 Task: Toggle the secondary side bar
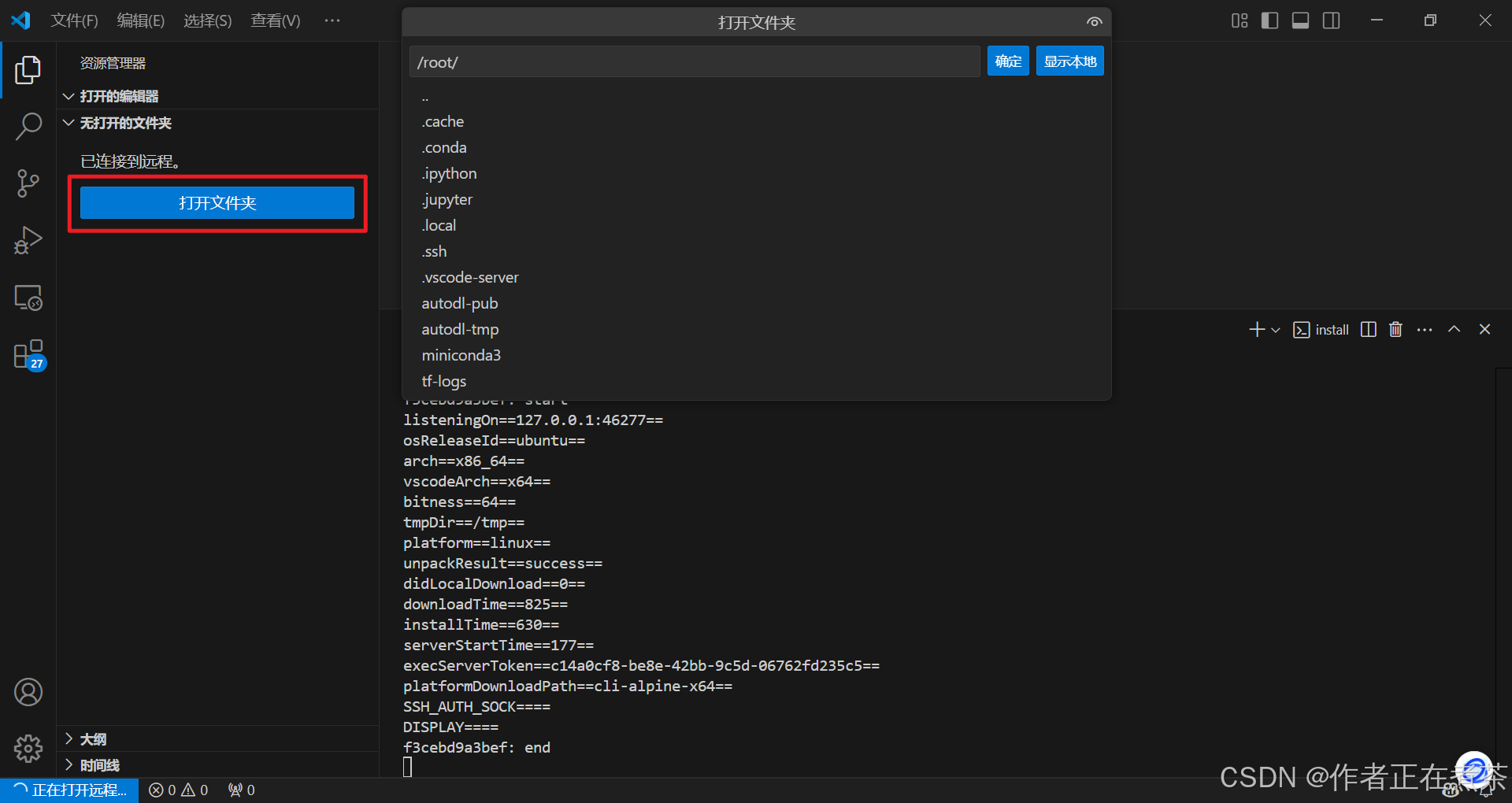tap(1331, 20)
